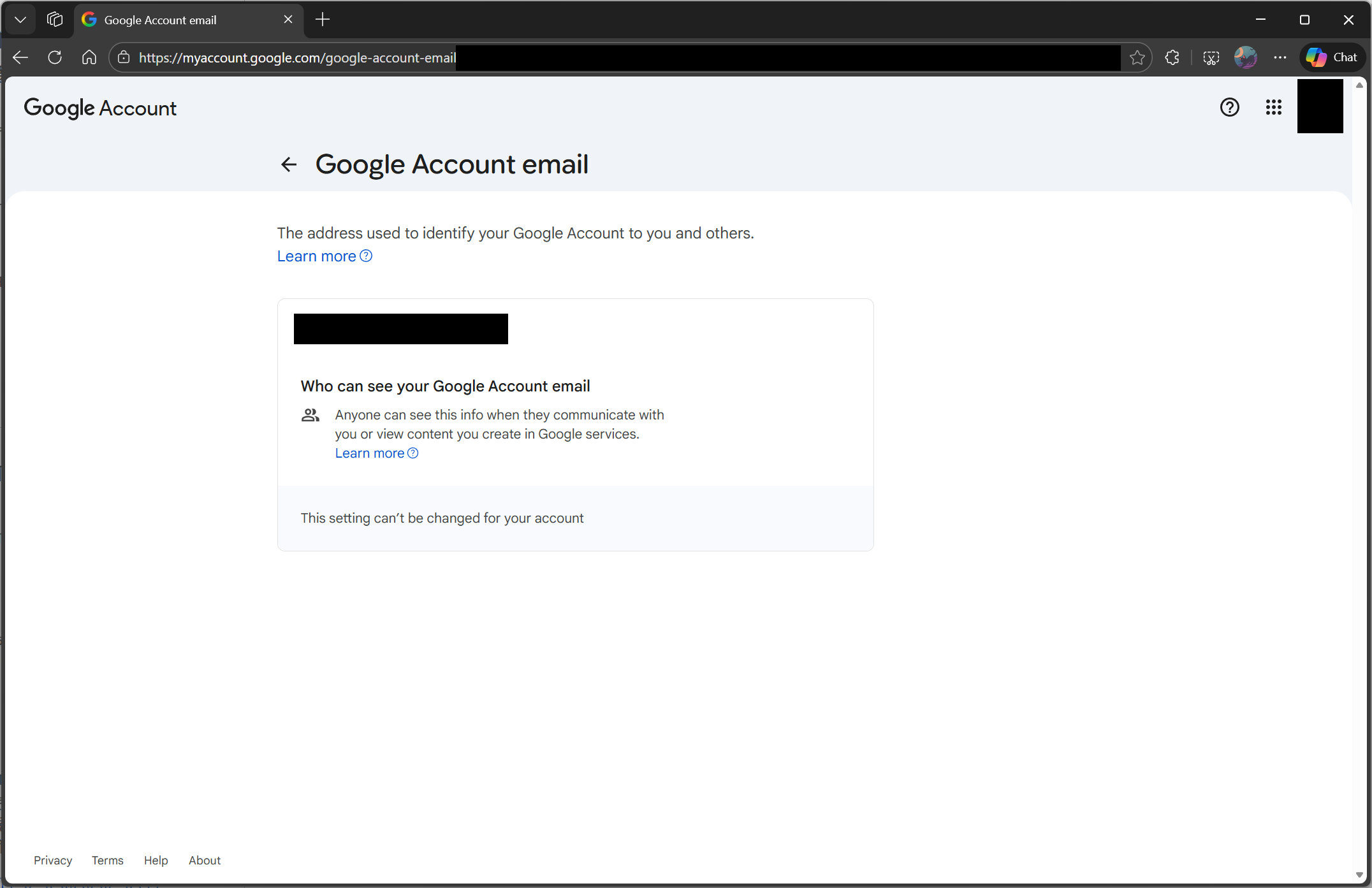Viewport: 1372px width, 888px height.
Task: Go to the browser home page
Action: click(x=89, y=57)
